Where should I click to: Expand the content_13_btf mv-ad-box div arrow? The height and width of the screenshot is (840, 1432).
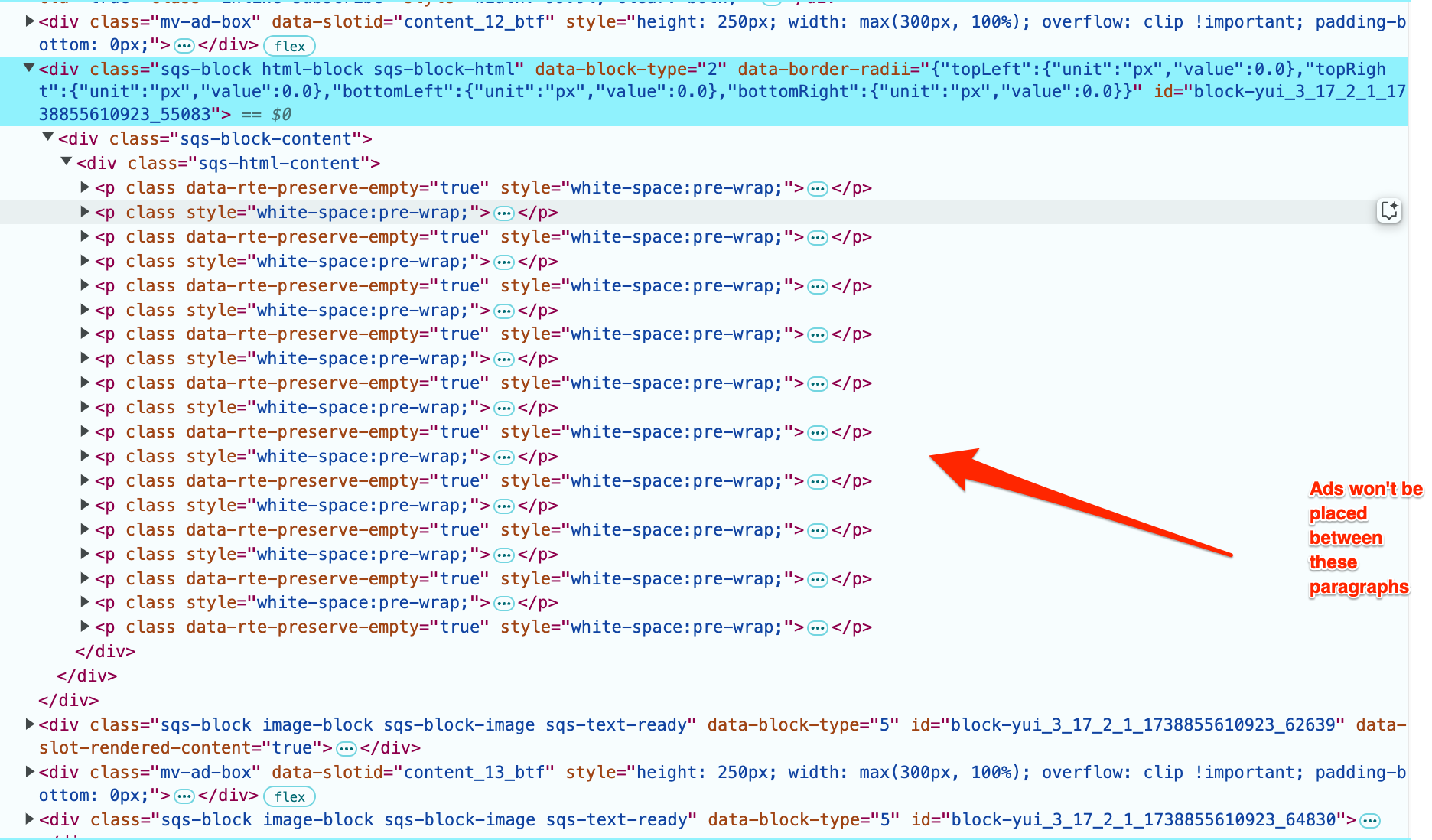[x=30, y=772]
